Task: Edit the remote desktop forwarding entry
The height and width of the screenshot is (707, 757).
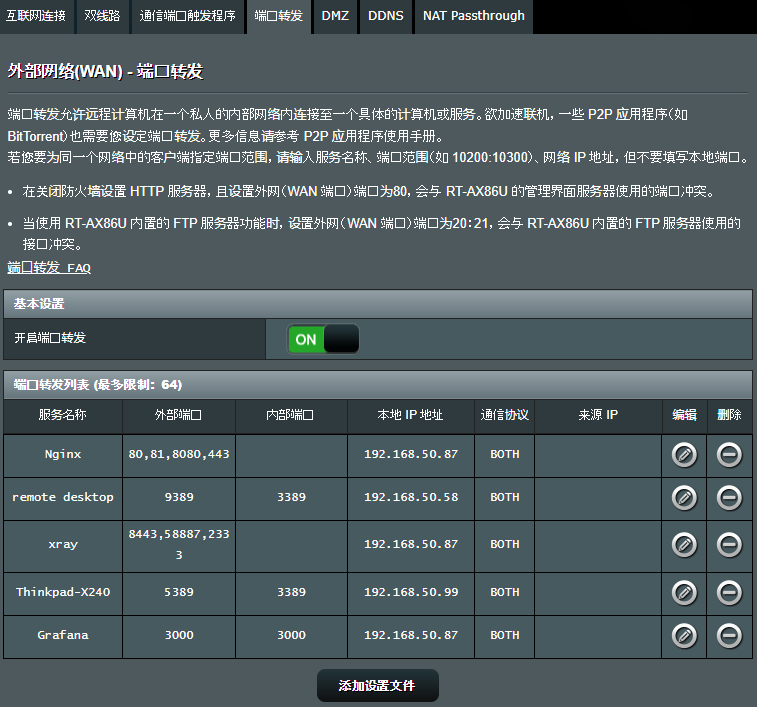Action: (x=684, y=497)
